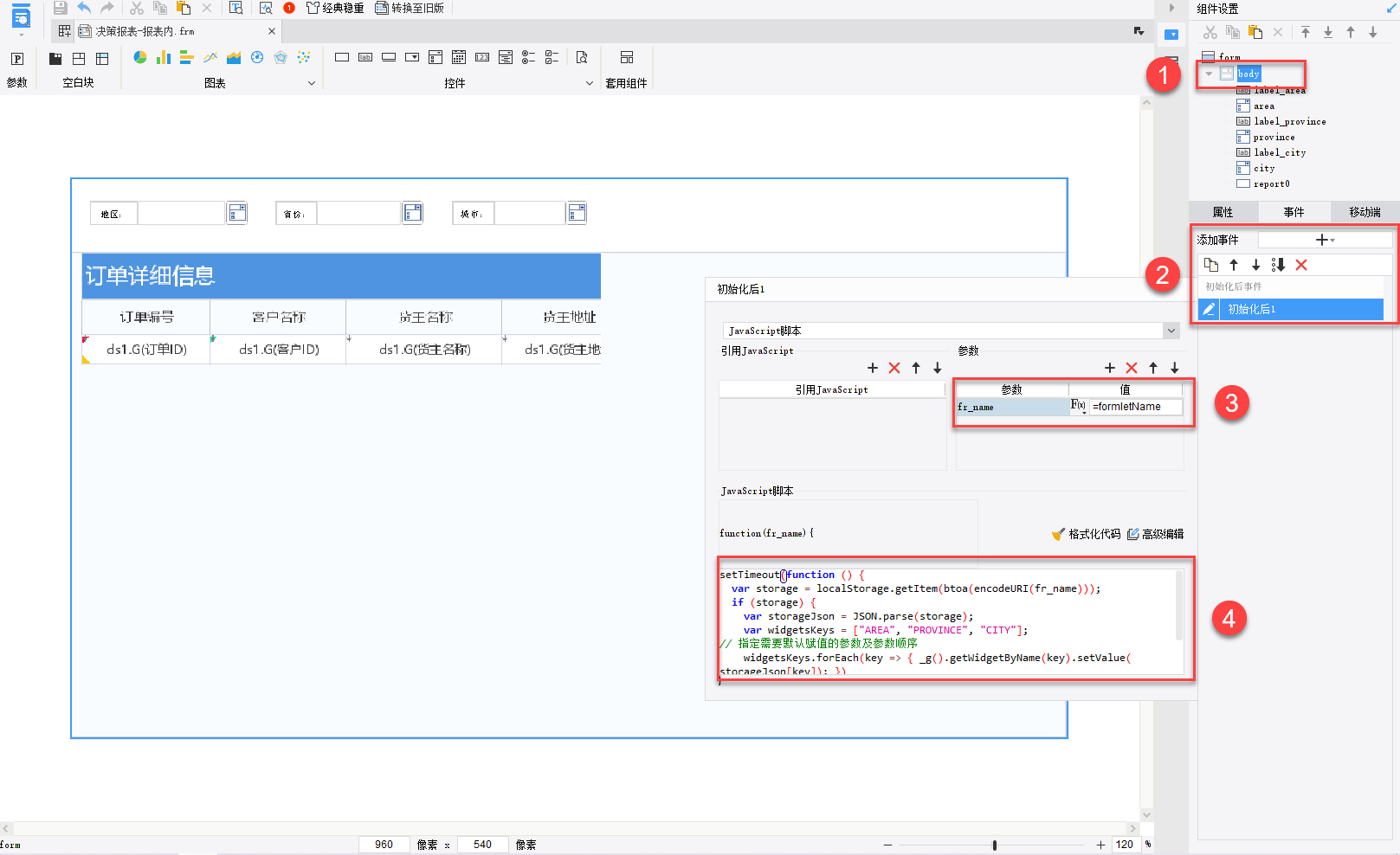Screen dimensions: 1400x855
Task: Open 高级编辑 advanced editor
Action: [x=1156, y=534]
